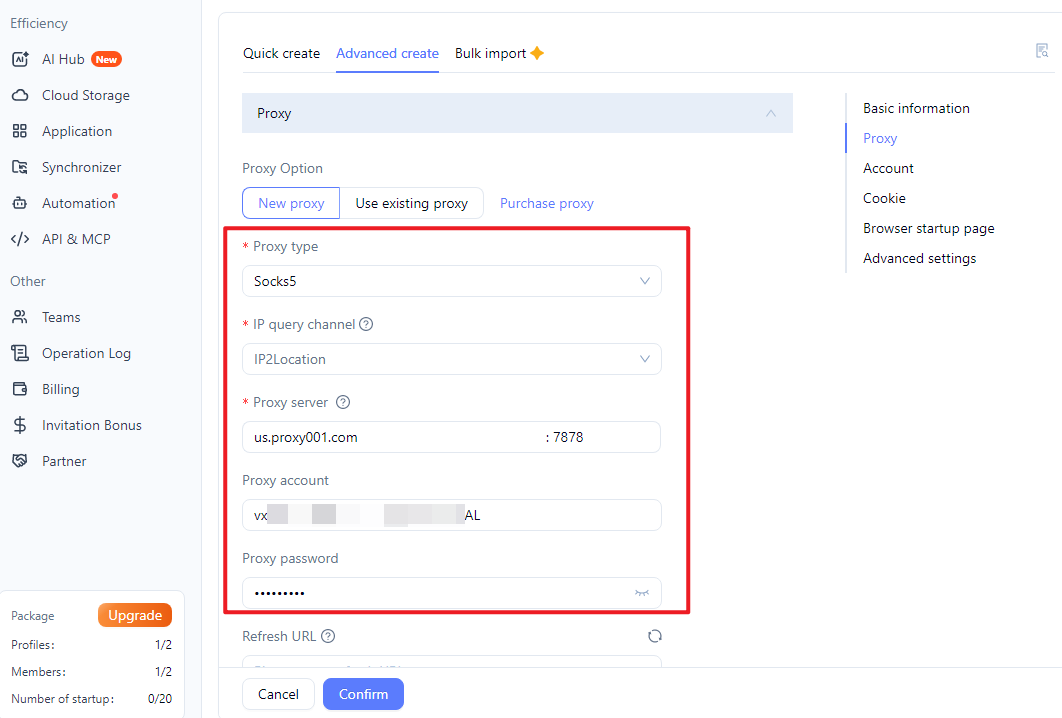Switch to the Quick create tab
1062x718 pixels.
(281, 54)
